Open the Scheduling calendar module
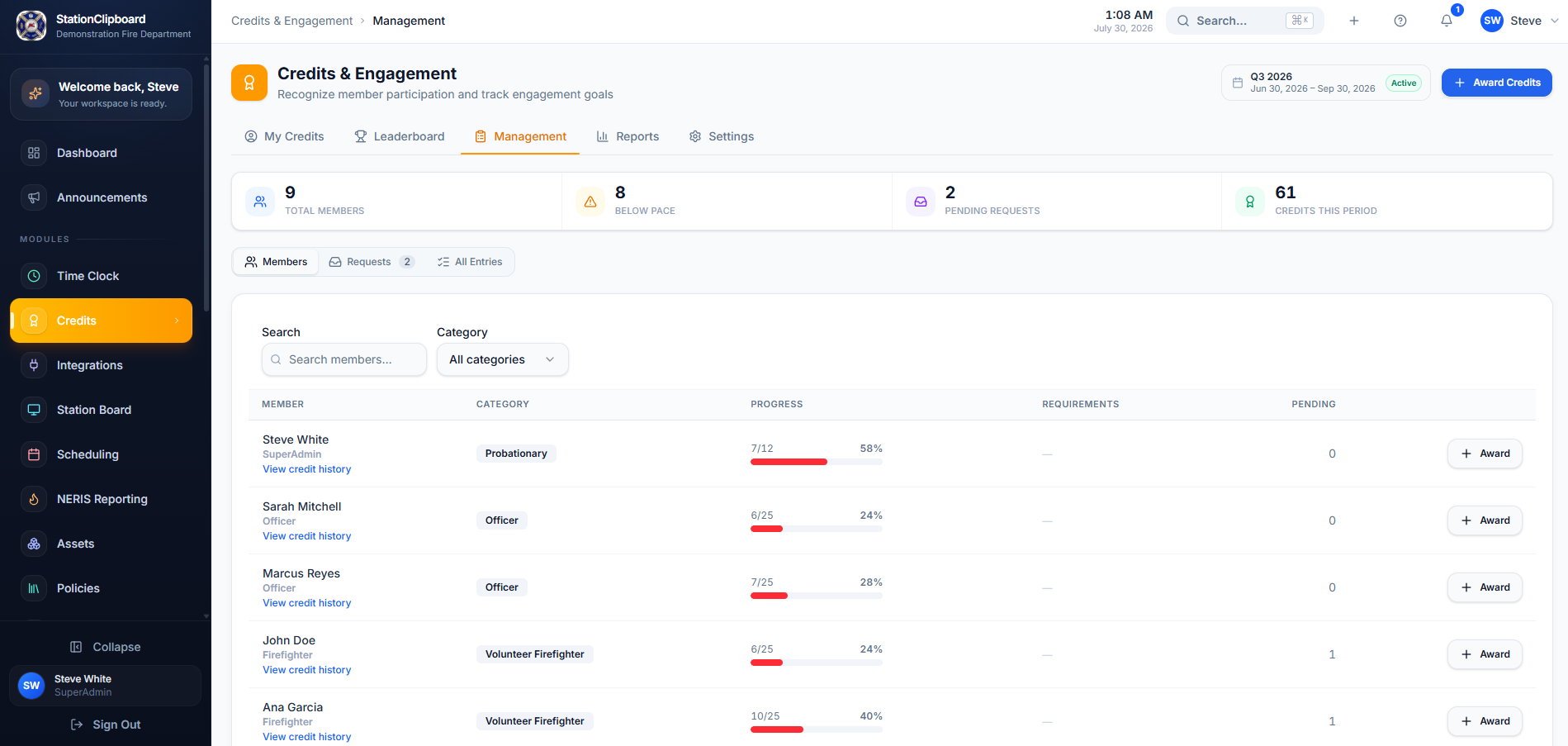The height and width of the screenshot is (746, 1568). pos(101,454)
